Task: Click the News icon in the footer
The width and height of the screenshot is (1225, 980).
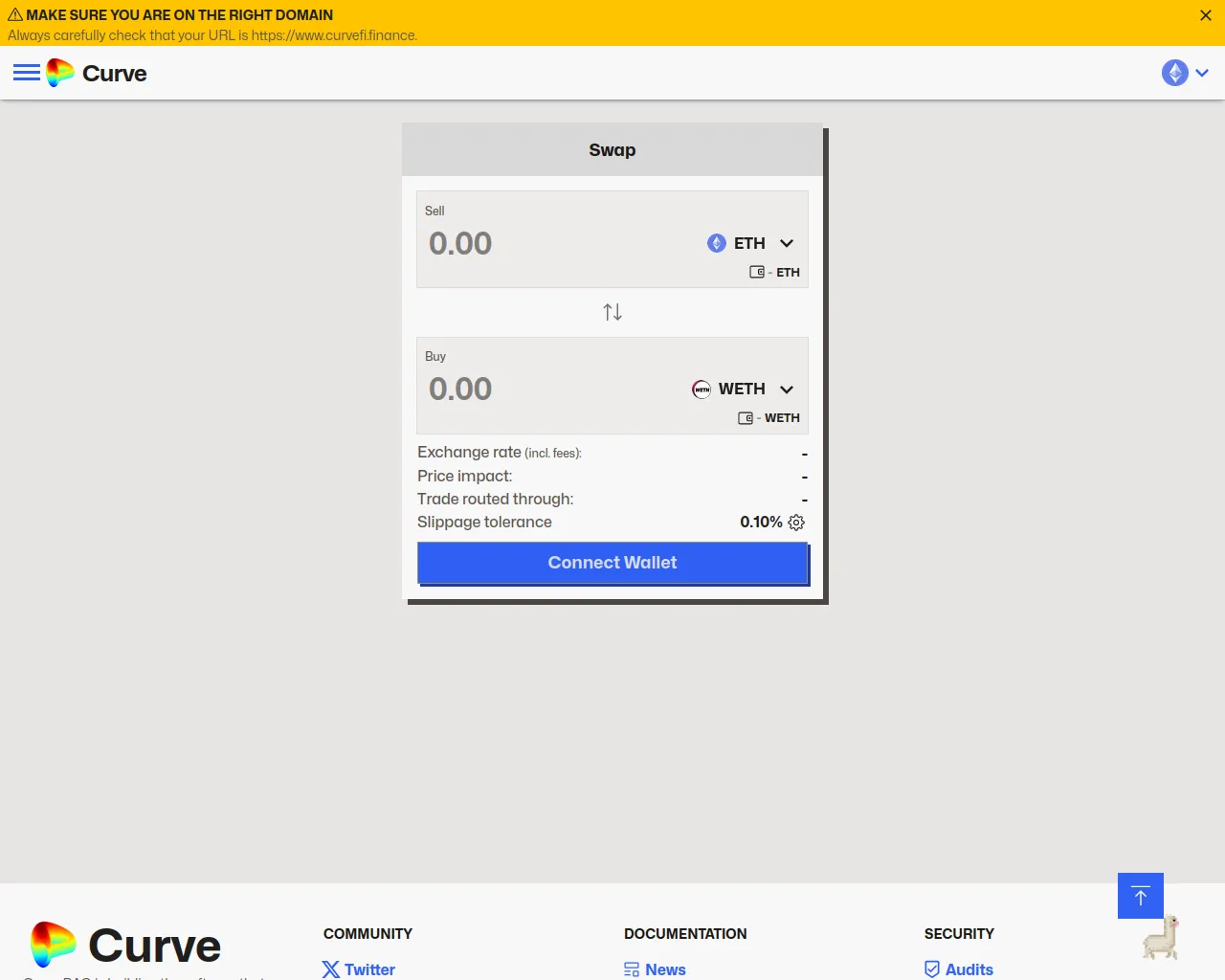Action: pyautogui.click(x=632, y=969)
